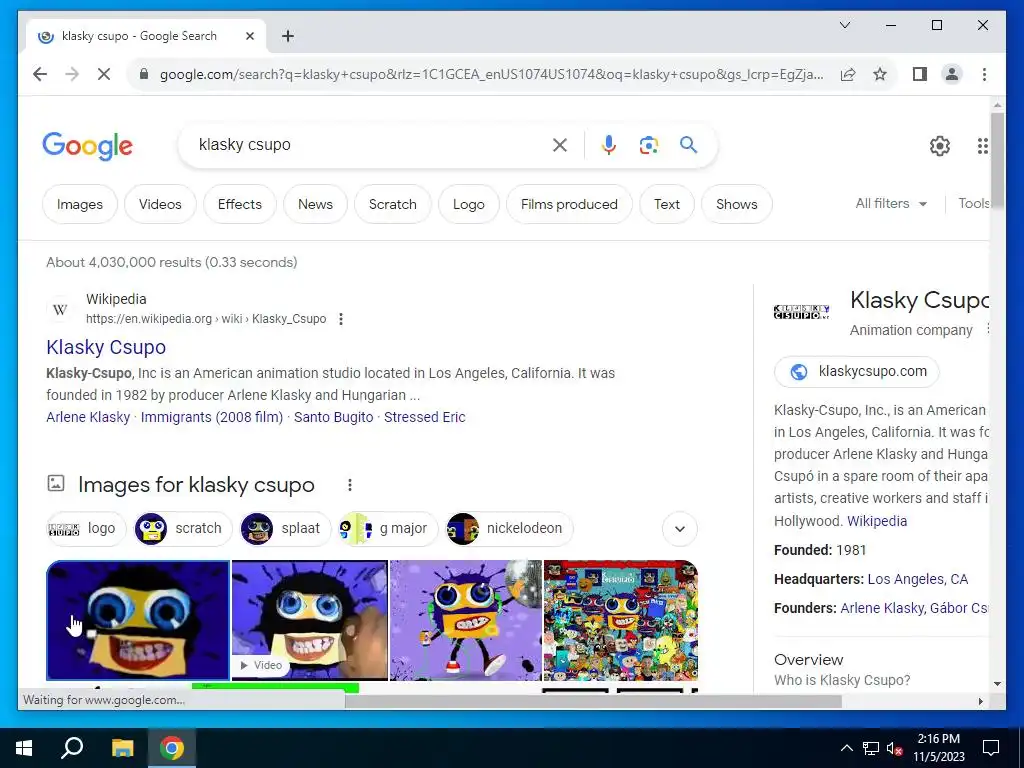1024x768 pixels.
Task: Select the Logo filter chip
Action: (x=469, y=204)
